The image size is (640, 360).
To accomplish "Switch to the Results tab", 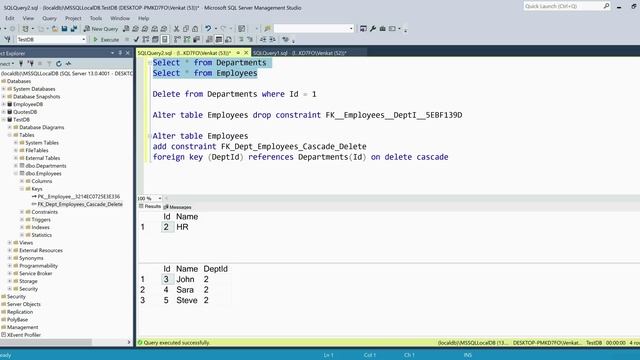I will pos(150,207).
